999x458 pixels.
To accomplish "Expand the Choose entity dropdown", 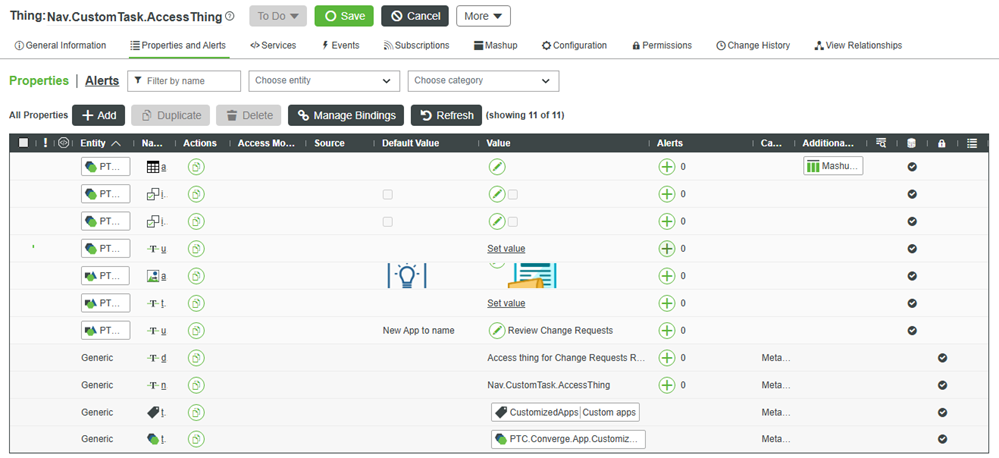I will (x=324, y=81).
